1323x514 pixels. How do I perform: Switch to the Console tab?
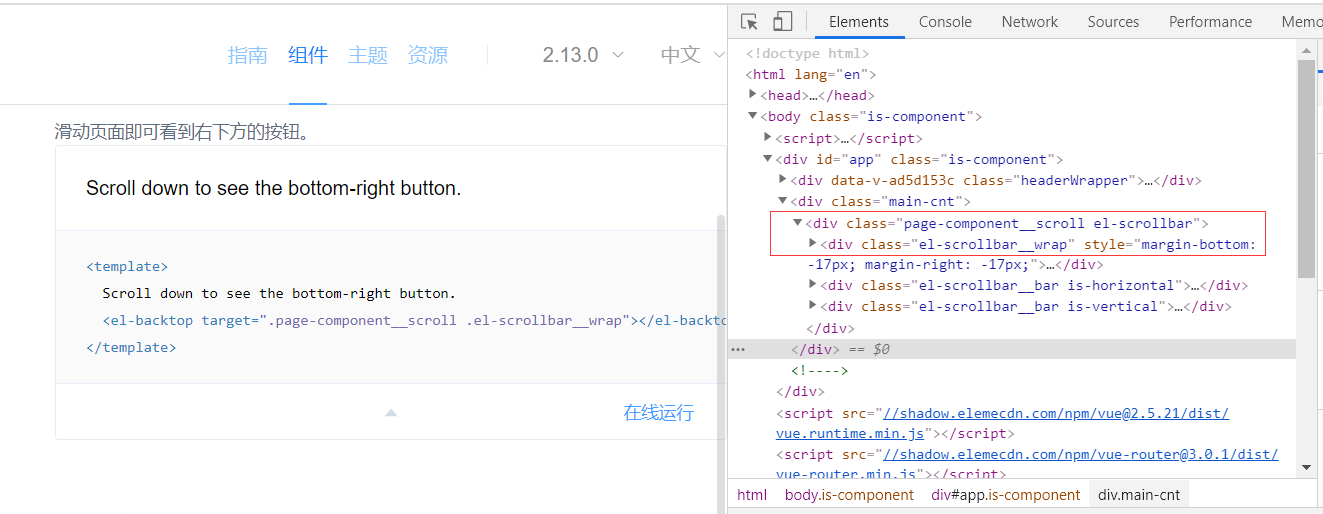pos(945,22)
